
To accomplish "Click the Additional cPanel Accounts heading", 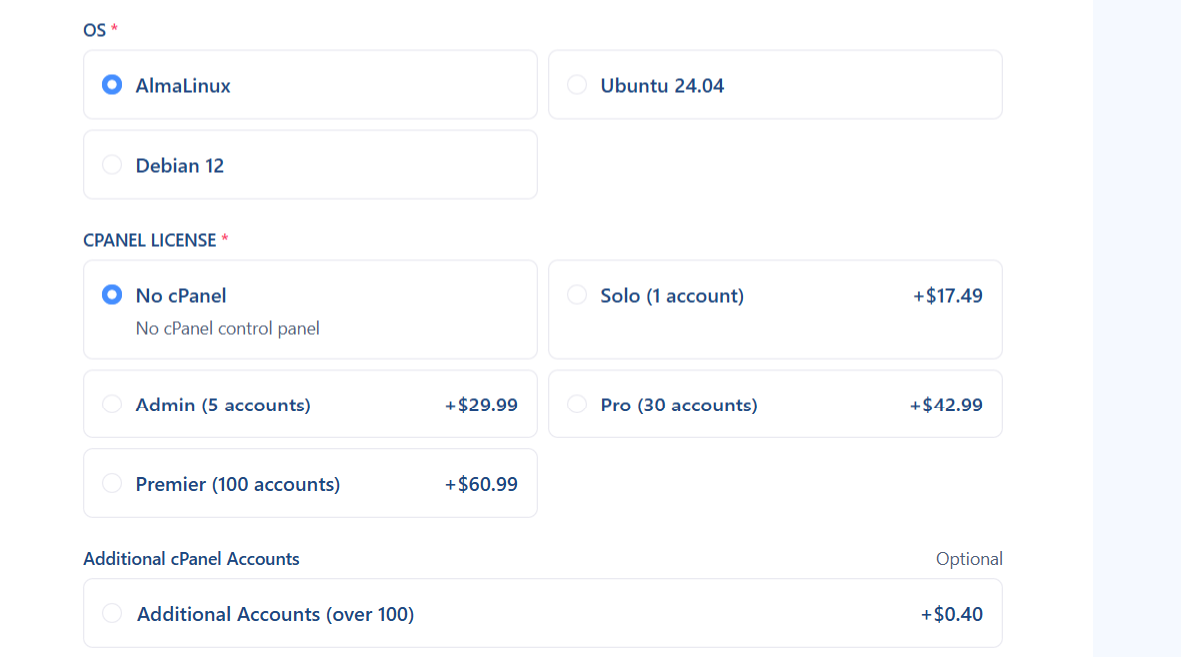I will pos(191,559).
